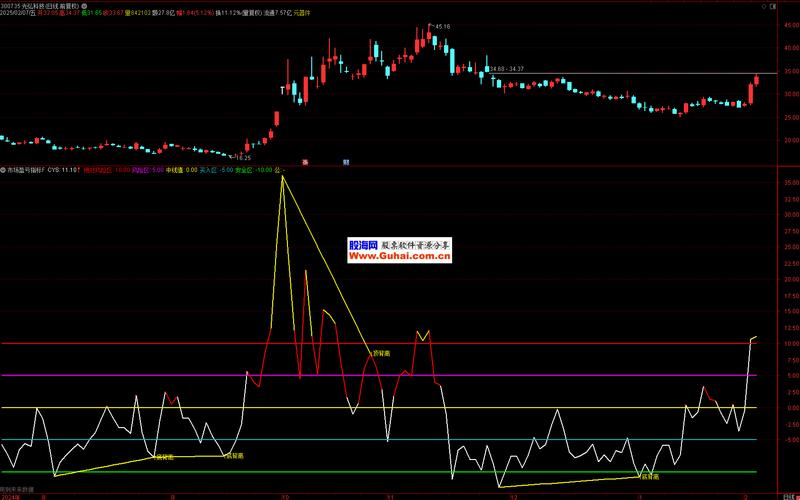The image size is (800, 500).
Task: Click the 风险区 5.00 legend entry
Action: pyautogui.click(x=148, y=170)
